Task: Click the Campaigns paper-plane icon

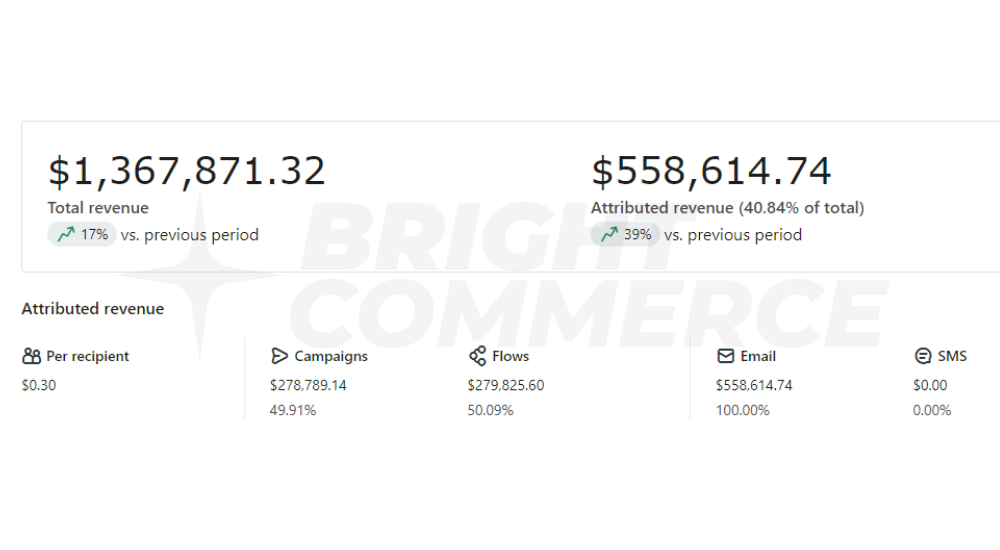Action: [x=279, y=356]
